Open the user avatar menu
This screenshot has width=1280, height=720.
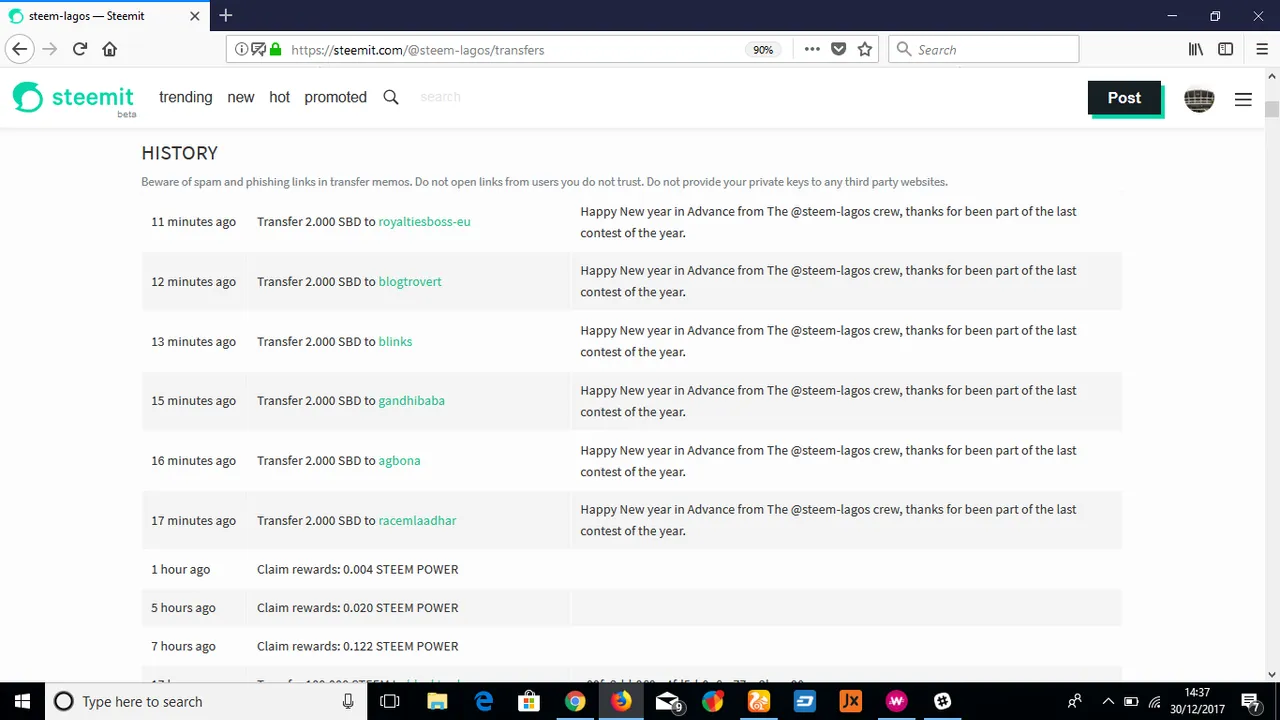click(1199, 99)
